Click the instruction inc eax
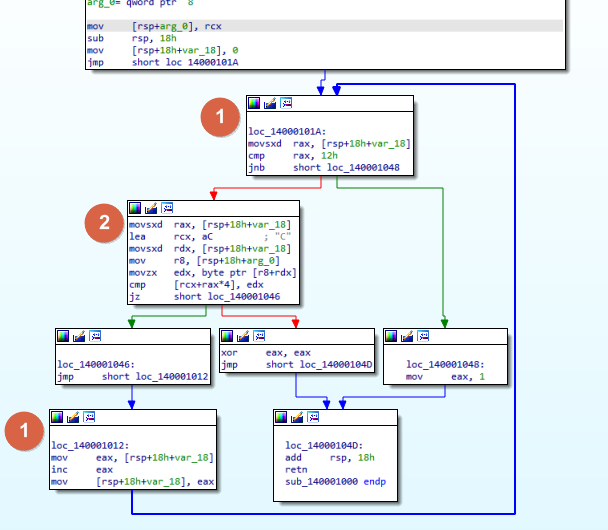Screen dimensions: 608x530 point(82,470)
